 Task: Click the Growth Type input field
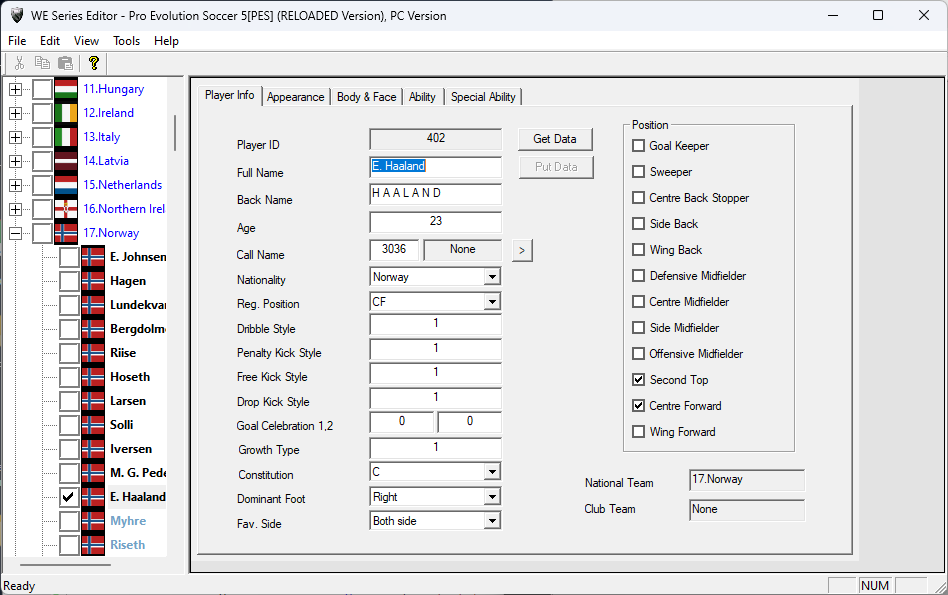pos(435,447)
